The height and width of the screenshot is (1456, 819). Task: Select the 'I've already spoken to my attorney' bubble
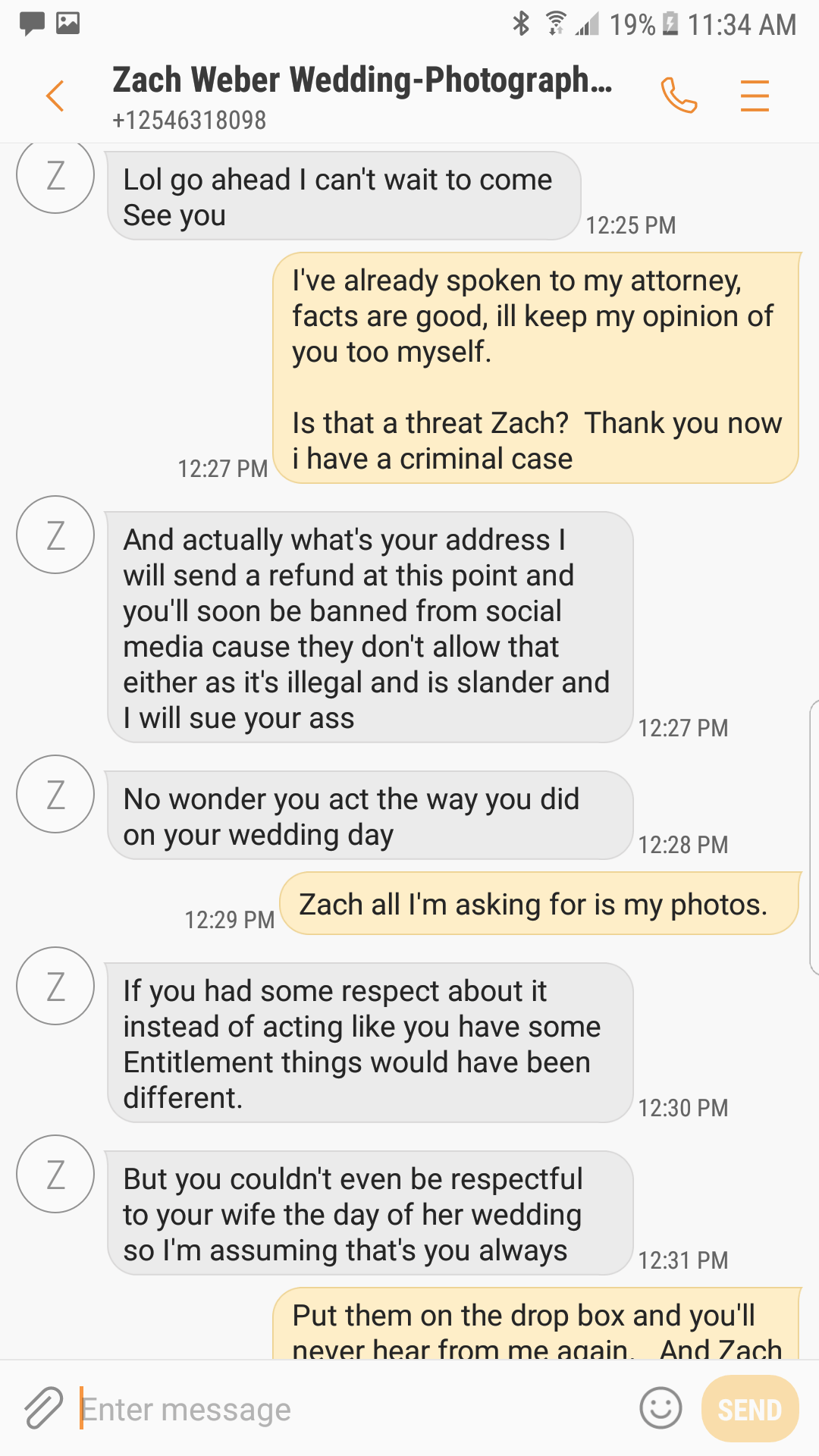click(535, 369)
